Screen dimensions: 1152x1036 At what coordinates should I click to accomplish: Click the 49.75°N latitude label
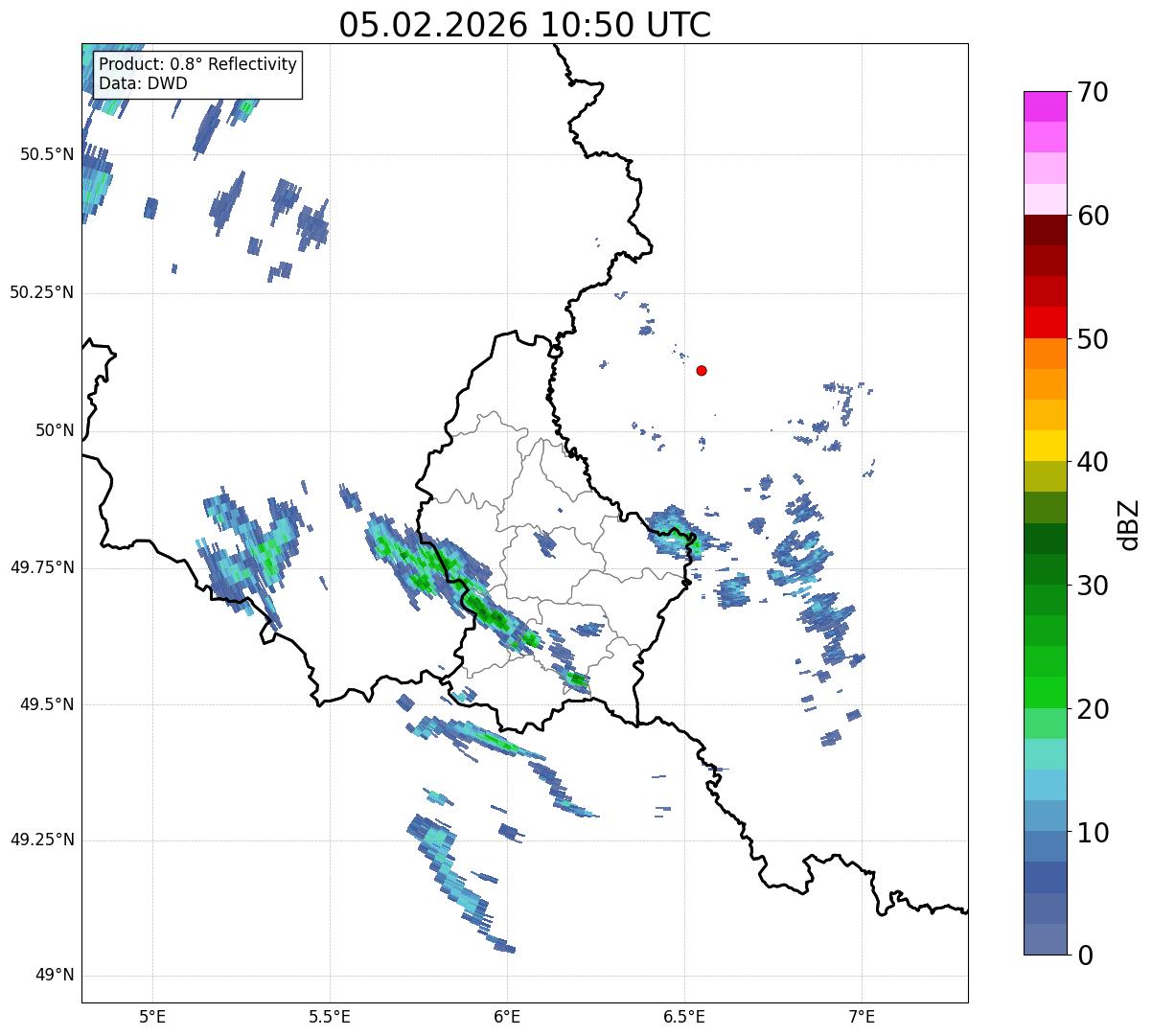point(41,567)
